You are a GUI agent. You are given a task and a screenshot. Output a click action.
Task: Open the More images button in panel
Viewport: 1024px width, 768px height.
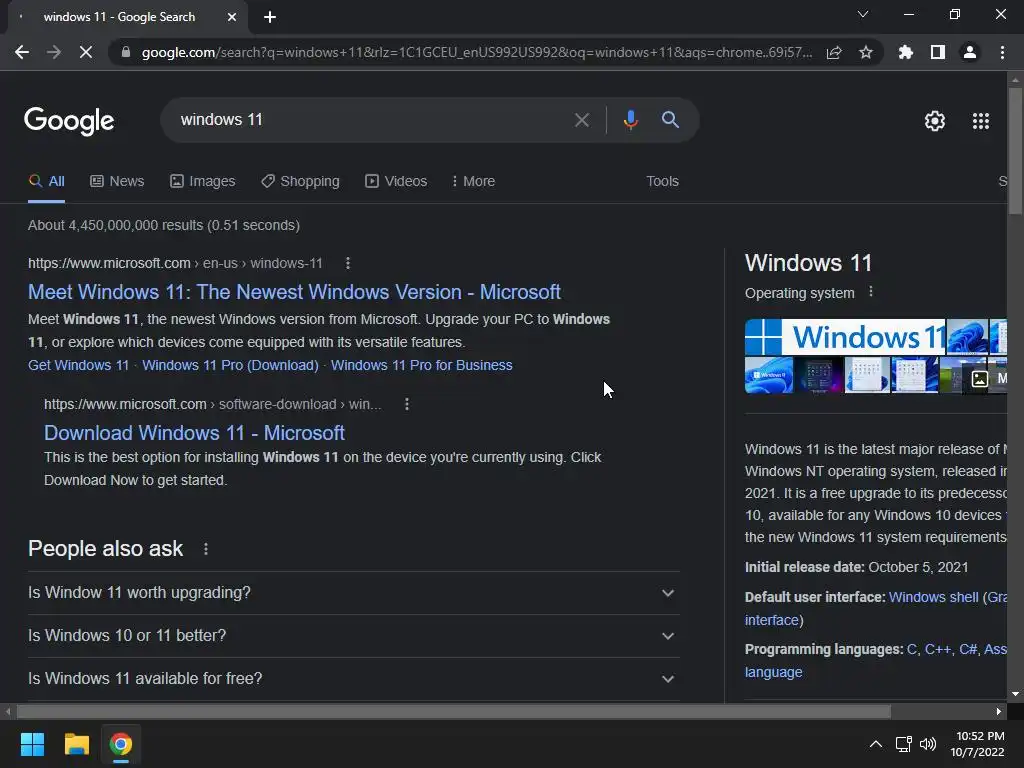[x=989, y=379]
